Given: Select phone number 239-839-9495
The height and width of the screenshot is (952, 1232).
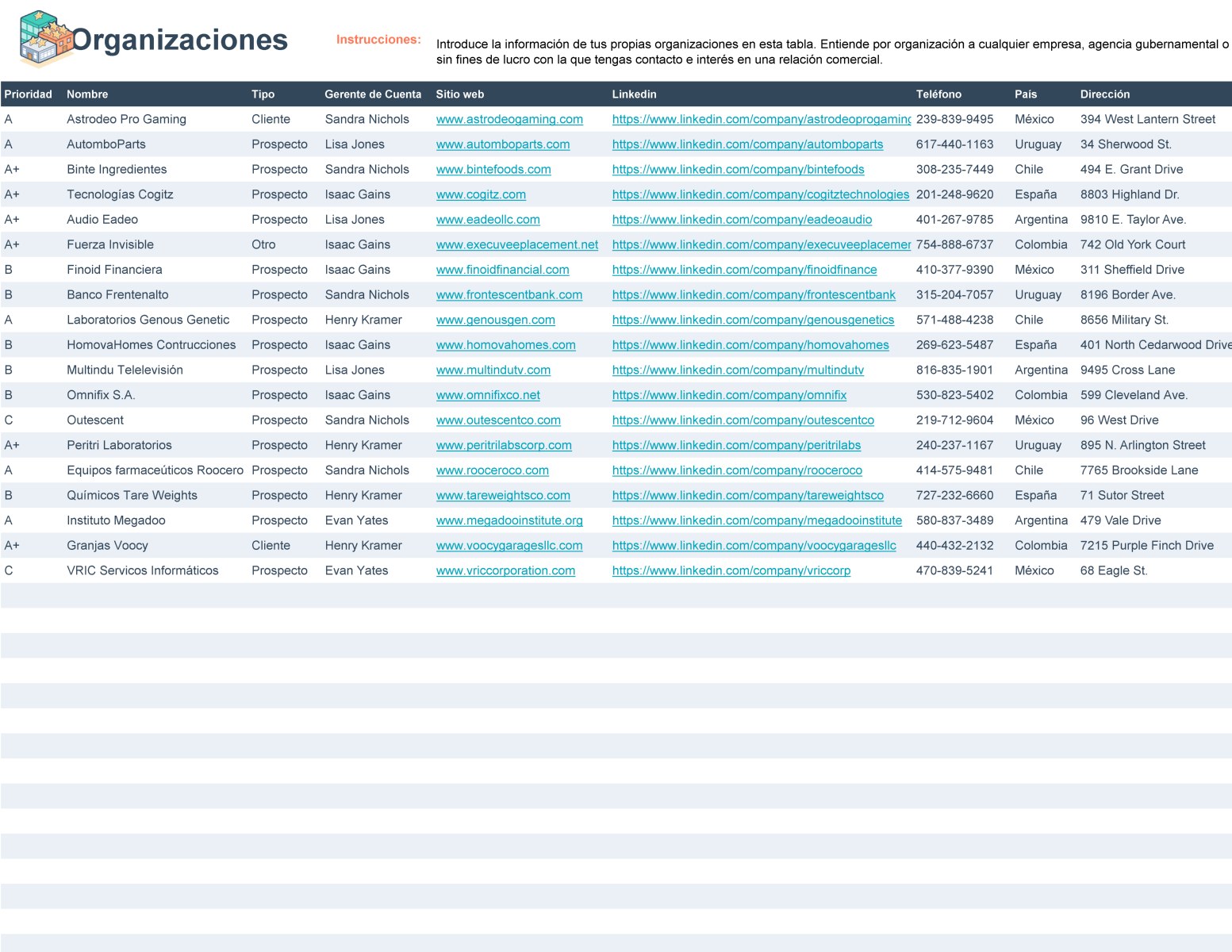Looking at the screenshot, I should [x=955, y=119].
